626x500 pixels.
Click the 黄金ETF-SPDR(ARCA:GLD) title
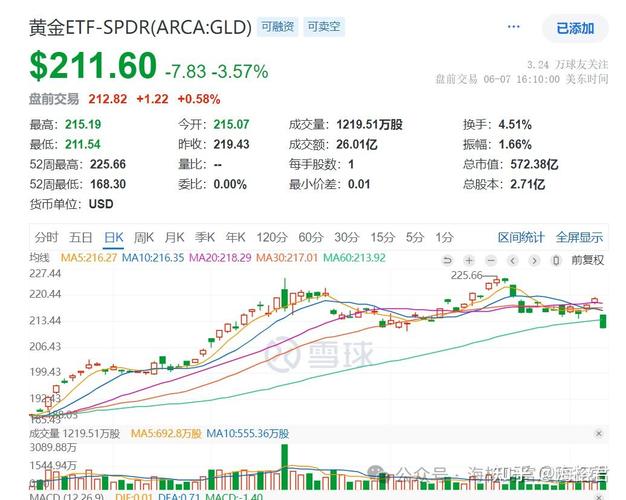pyautogui.click(x=141, y=28)
